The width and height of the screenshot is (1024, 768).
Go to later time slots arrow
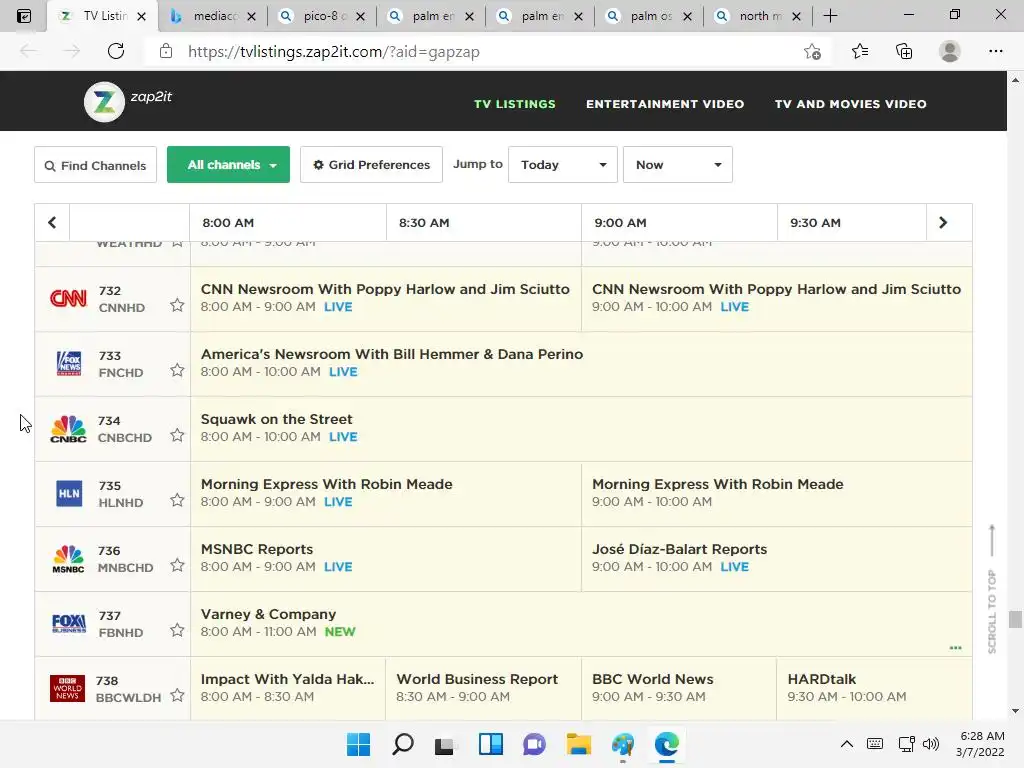942,223
